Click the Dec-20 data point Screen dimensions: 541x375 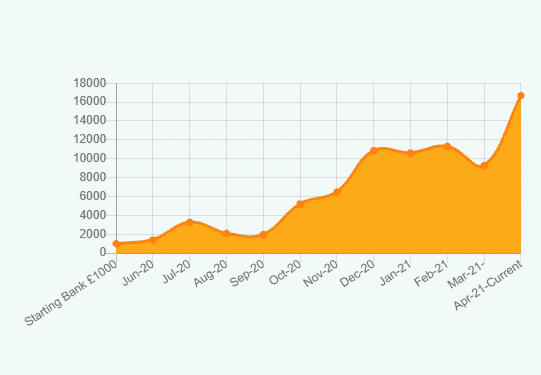pos(373,151)
